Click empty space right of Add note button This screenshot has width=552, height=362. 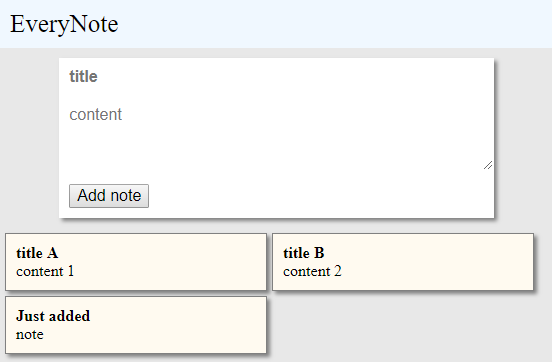317,196
